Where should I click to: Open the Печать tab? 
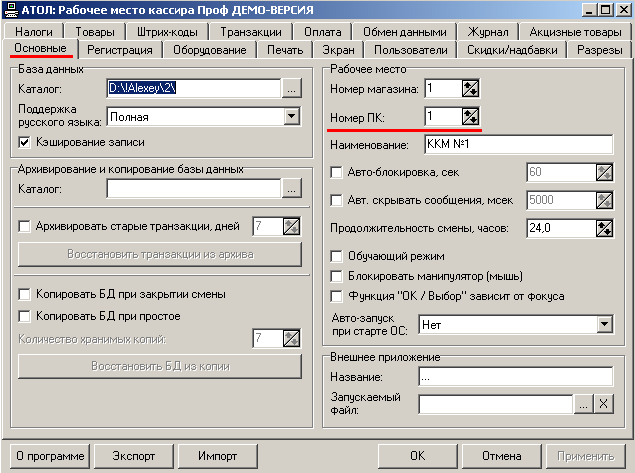pyautogui.click(x=285, y=50)
